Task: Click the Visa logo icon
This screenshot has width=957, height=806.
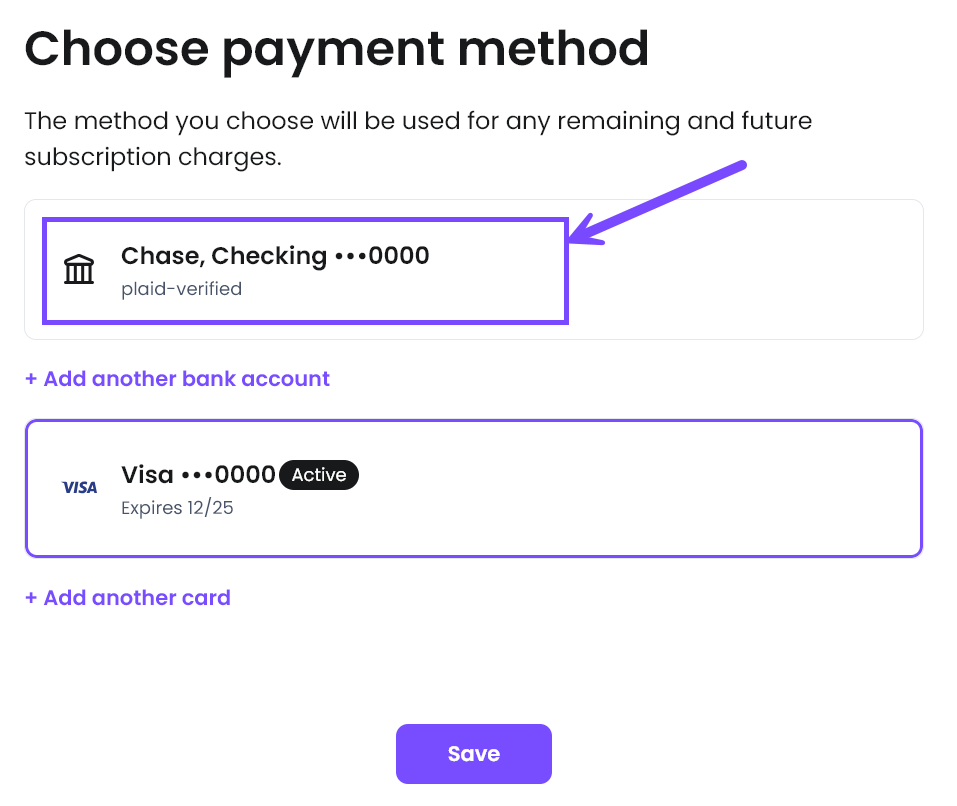Action: [x=79, y=488]
